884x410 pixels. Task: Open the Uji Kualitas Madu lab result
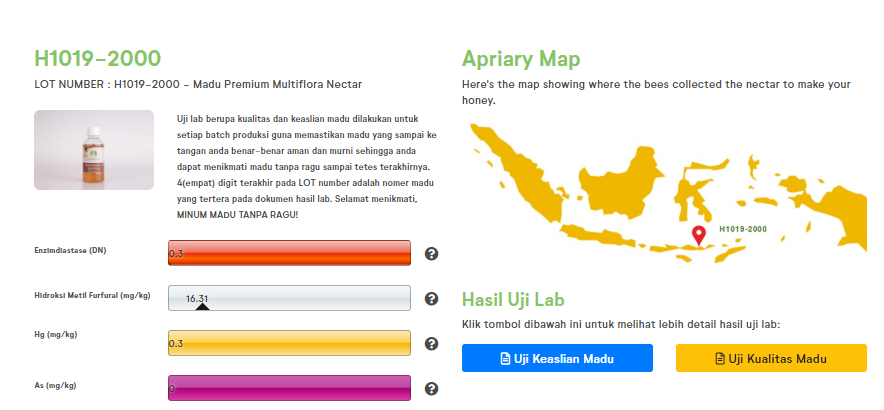tap(771, 359)
